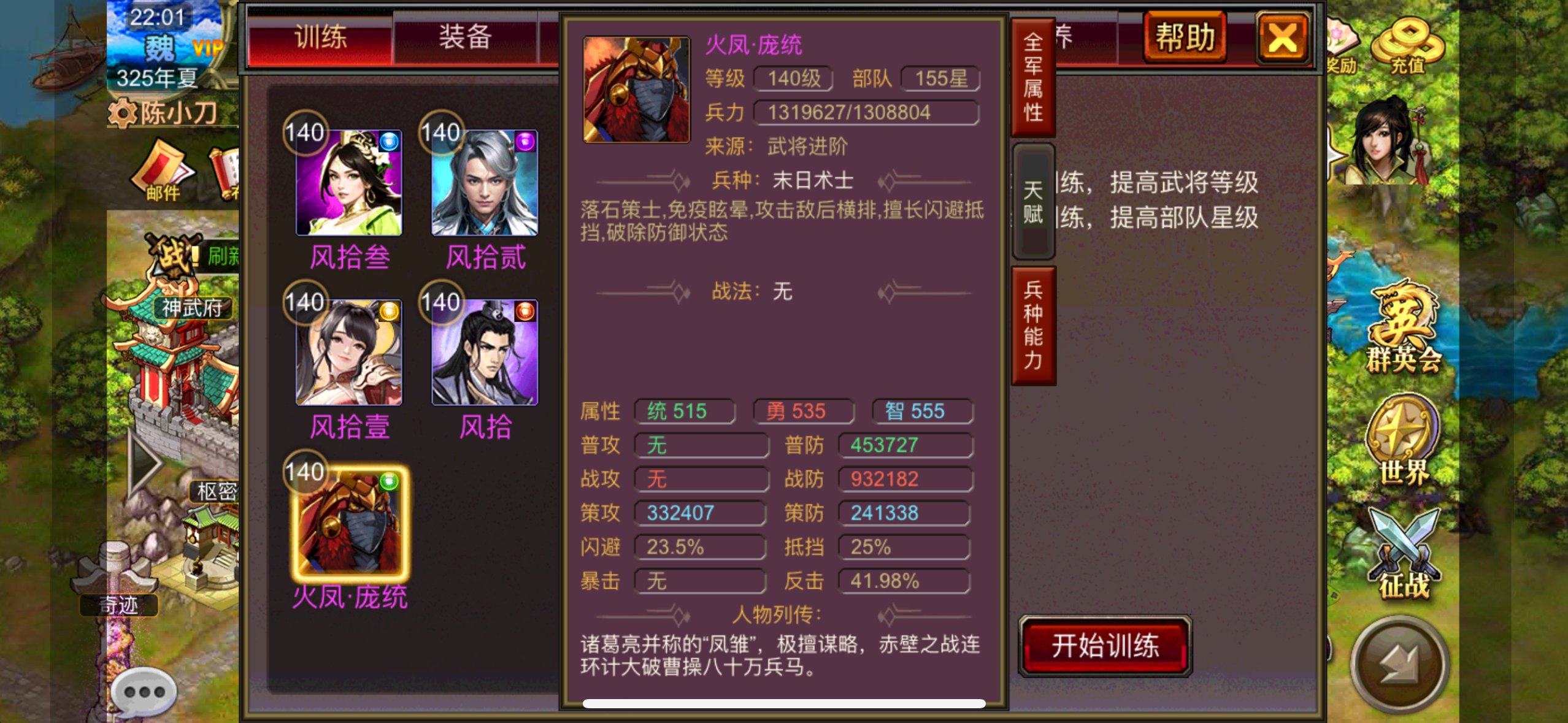Viewport: 1568px width, 723px height.
Task: Select general 风拾壹 portrait
Action: (x=348, y=353)
